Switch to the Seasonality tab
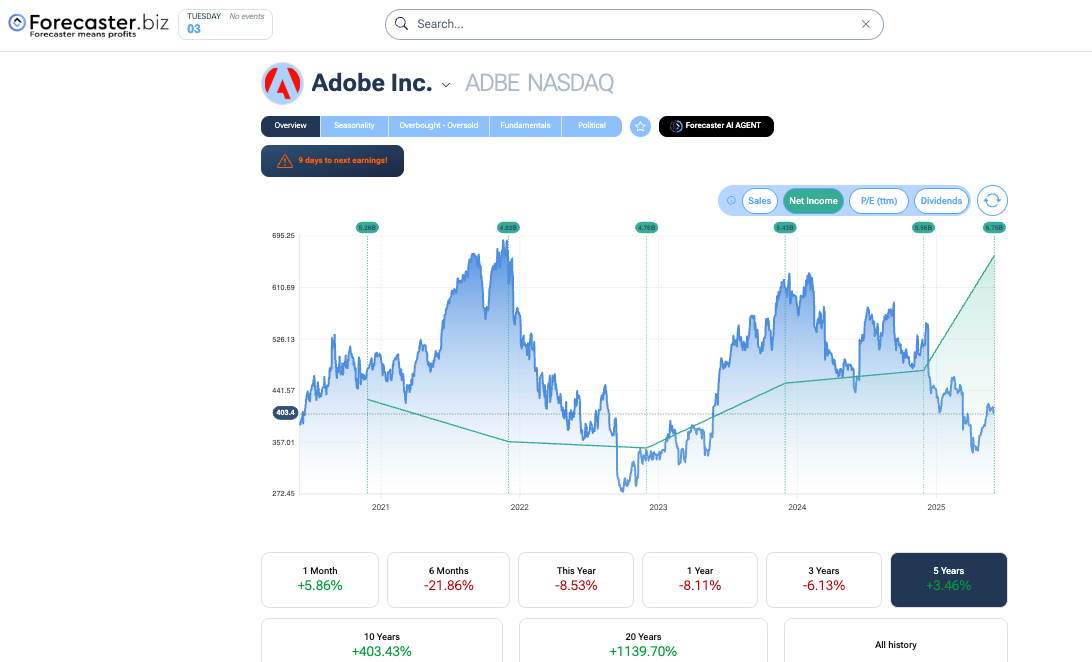Screen dimensions: 1092x662 pyautogui.click(x=354, y=126)
